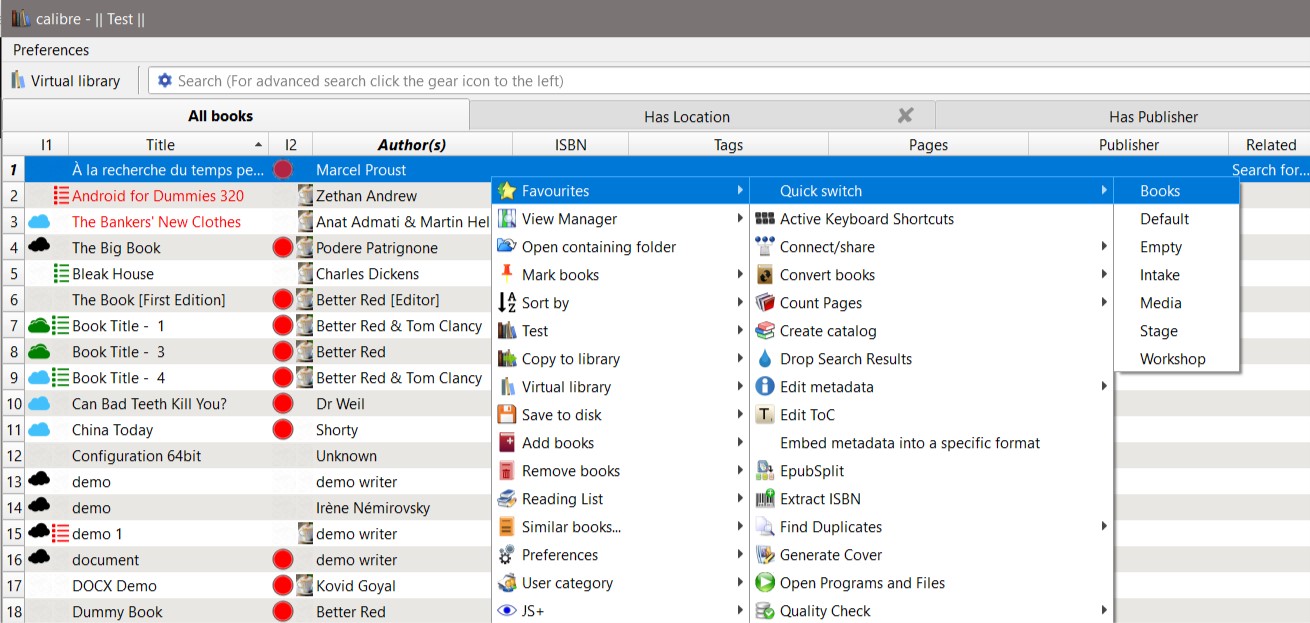Click the Favourites star icon
1310x623 pixels.
pyautogui.click(x=507, y=191)
